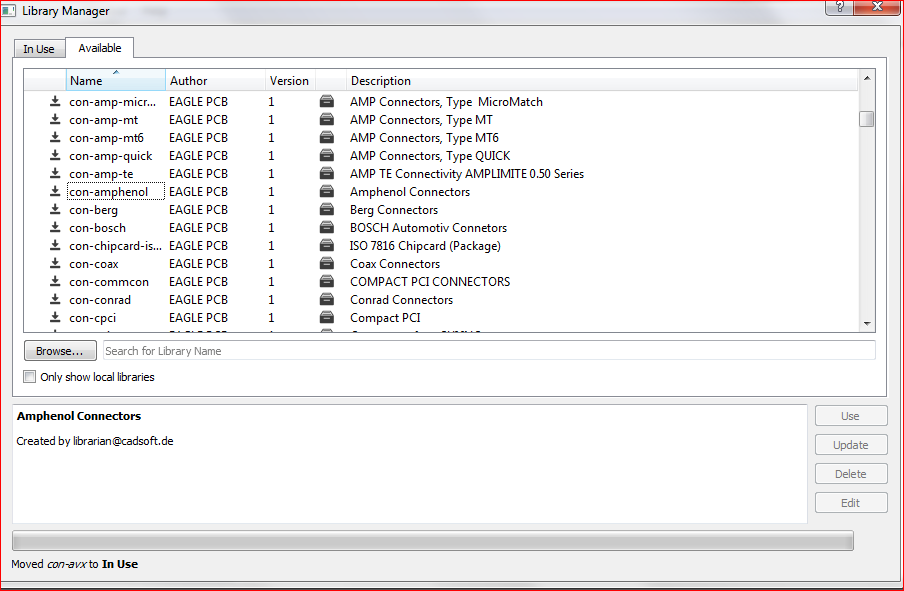Image resolution: width=904 pixels, height=591 pixels.
Task: Click the con-amp-quick package icon
Action: click(x=327, y=156)
